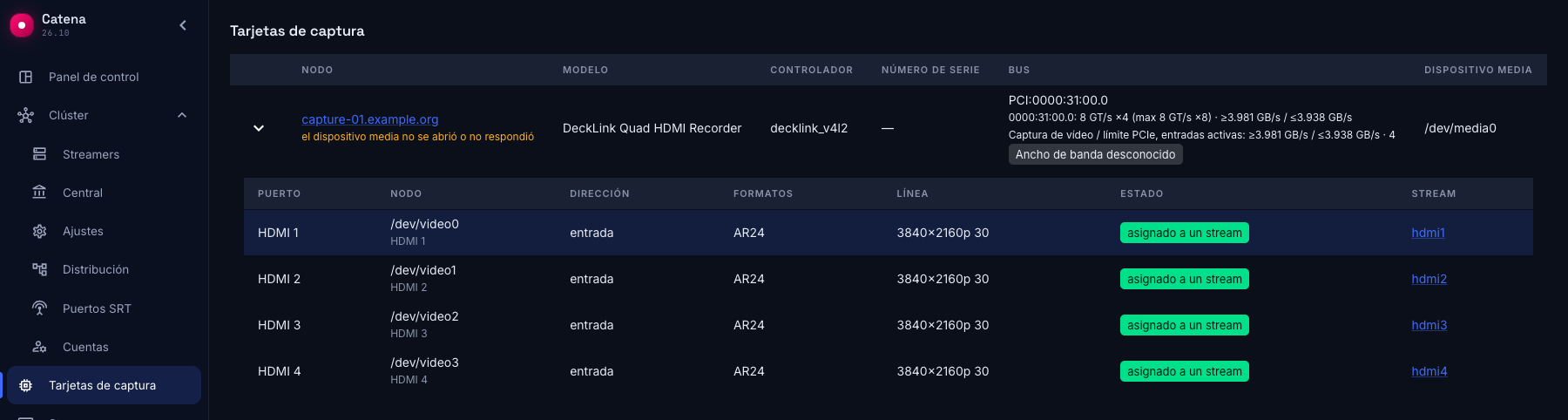Click the Panel de control icon
Viewport: 1568px width, 420px height.
coord(26,77)
